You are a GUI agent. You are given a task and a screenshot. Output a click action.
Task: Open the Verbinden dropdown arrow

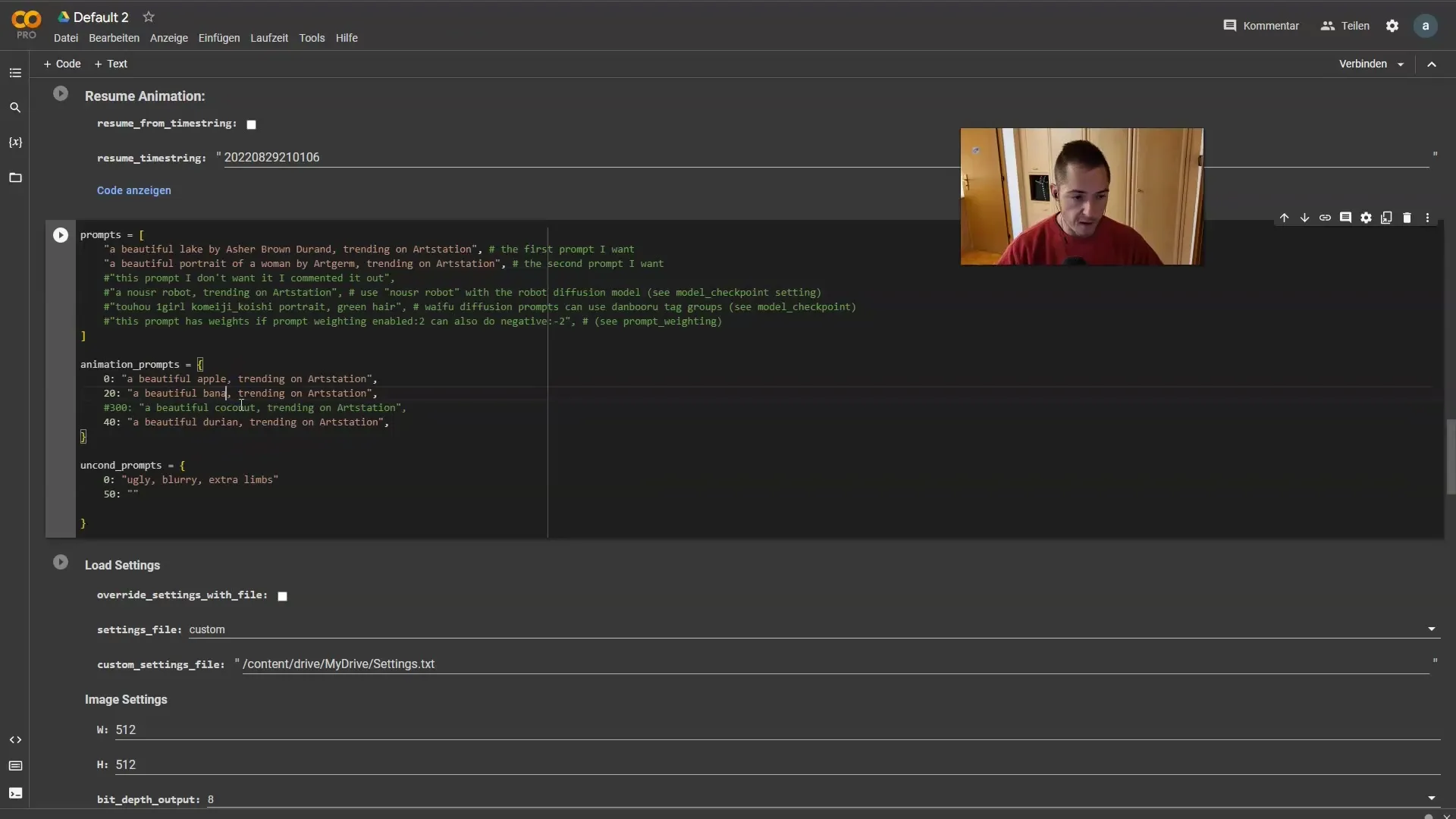click(x=1401, y=64)
